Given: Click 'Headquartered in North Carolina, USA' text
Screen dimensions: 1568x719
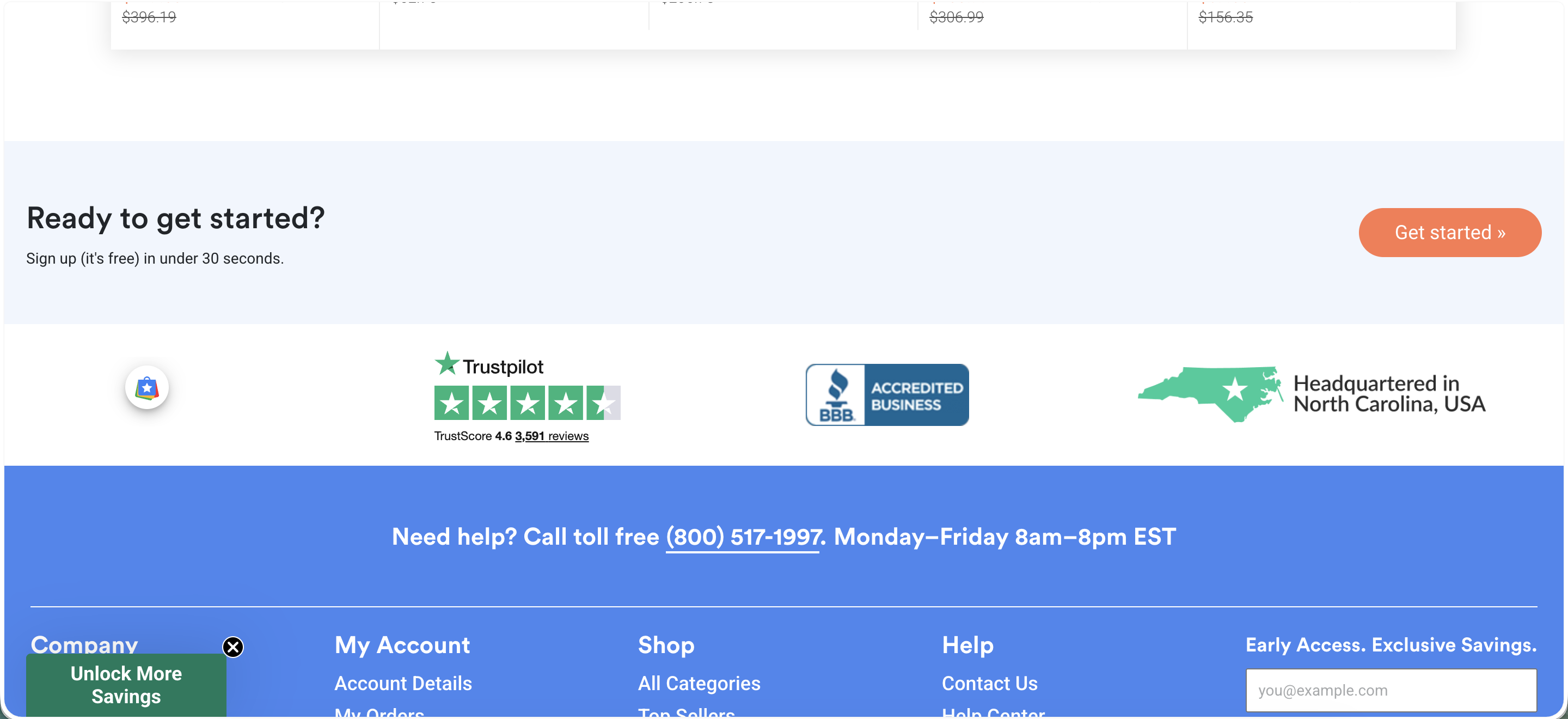Looking at the screenshot, I should point(1389,394).
